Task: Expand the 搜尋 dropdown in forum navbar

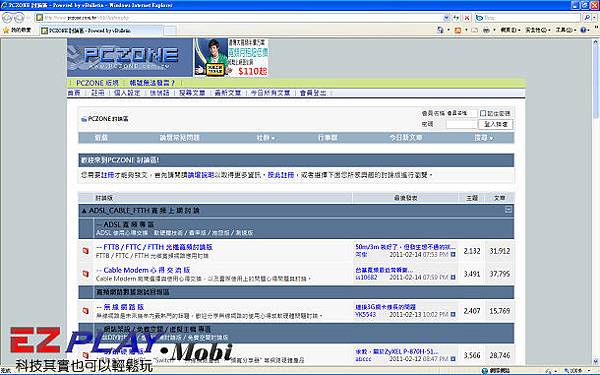Action: (x=484, y=138)
